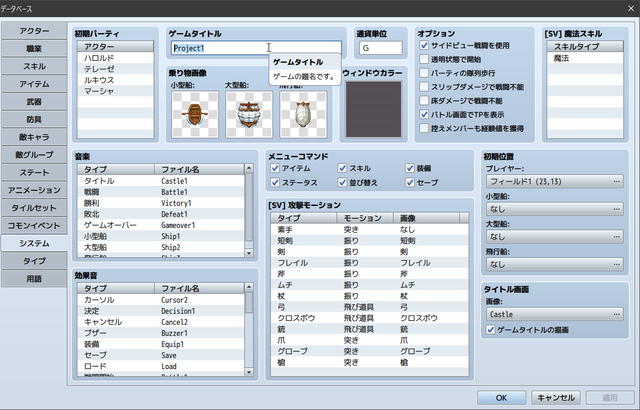Click 効果音 list scroll down arrow
The image size is (640, 410).
click(x=249, y=372)
